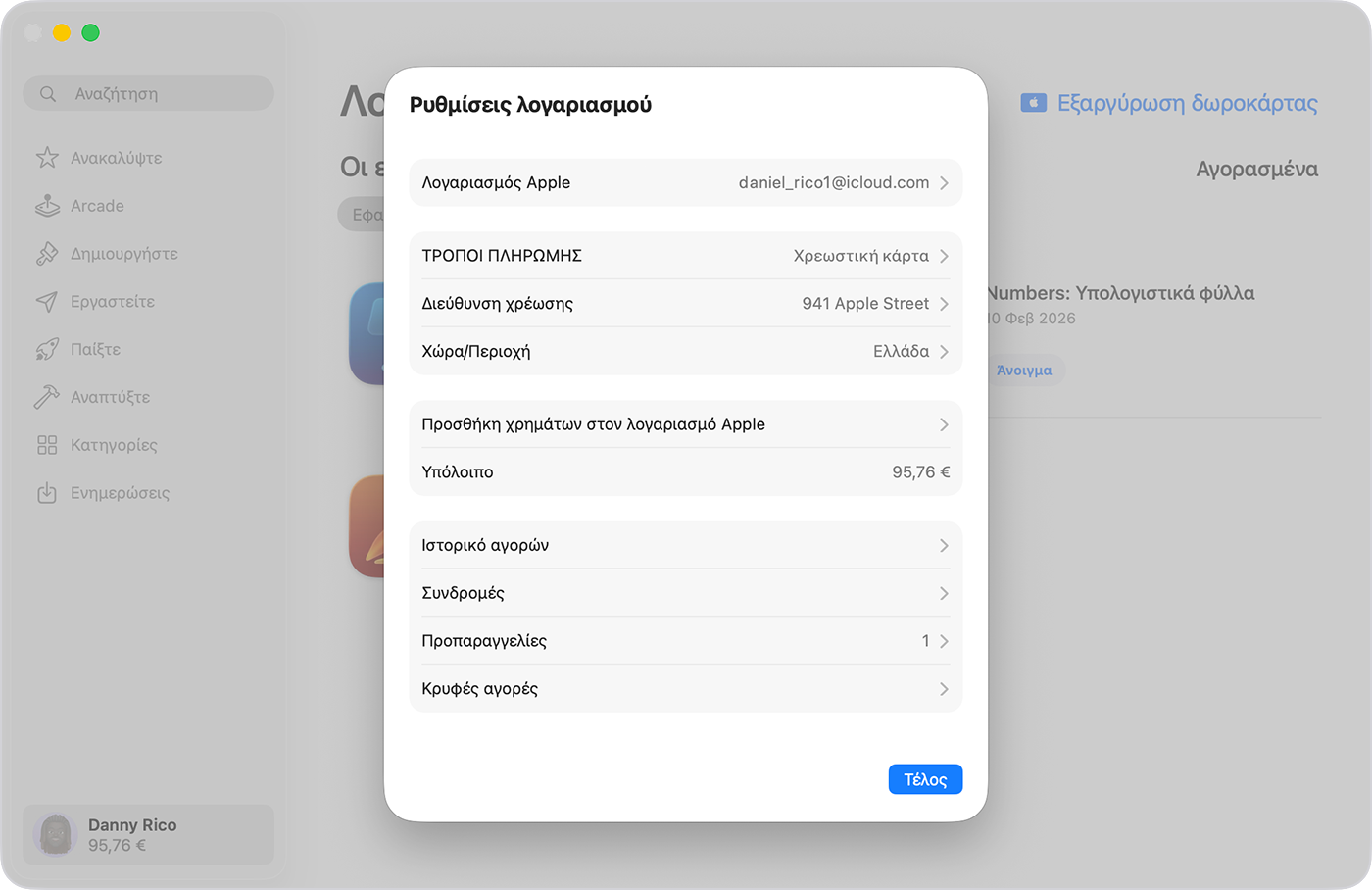Click the 95,76 € balance in the dialog

click(x=921, y=472)
